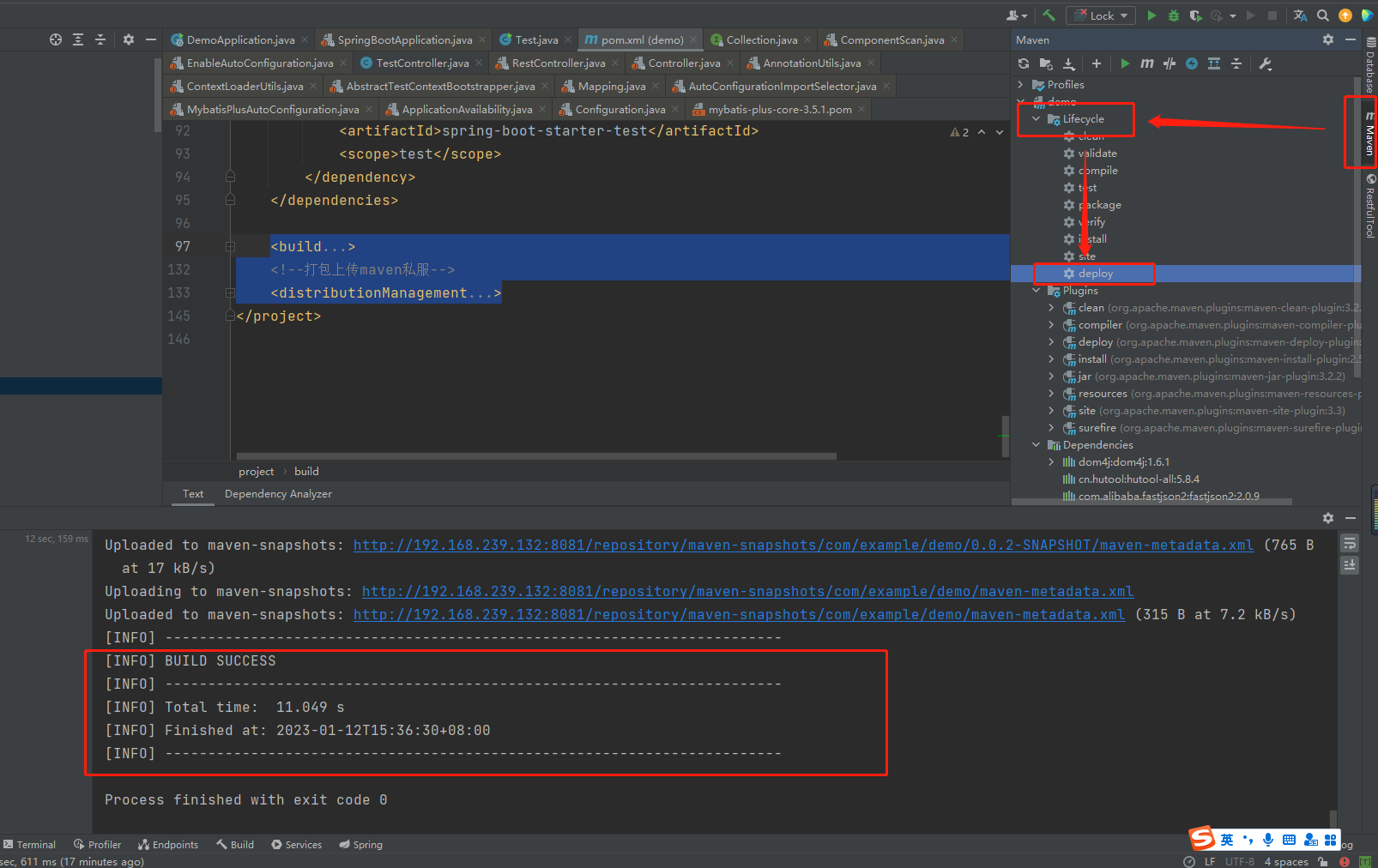Click the '4 spaces' indent setting
This screenshot has height=868, width=1378.
[1286, 861]
